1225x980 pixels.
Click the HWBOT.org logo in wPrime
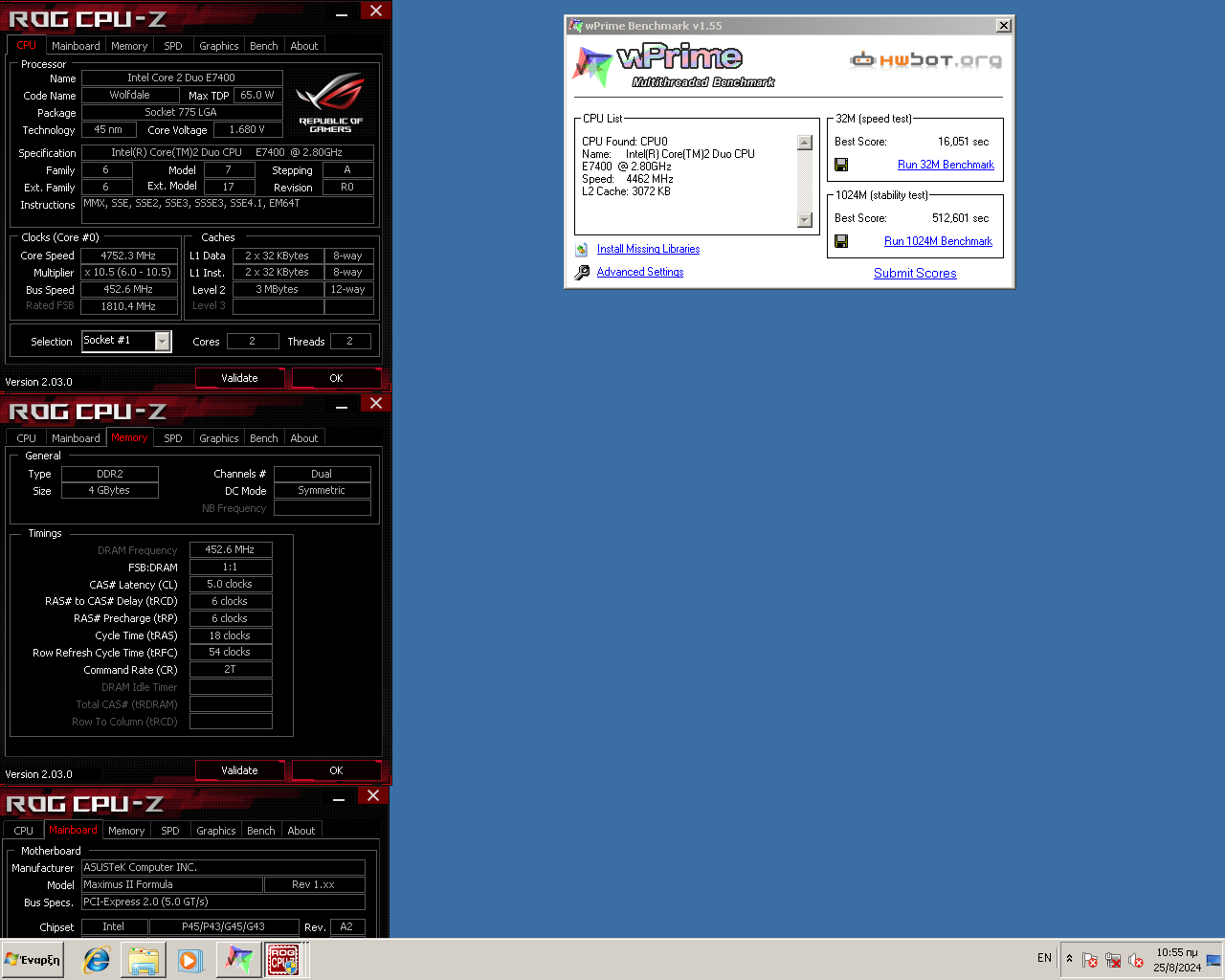(x=925, y=60)
